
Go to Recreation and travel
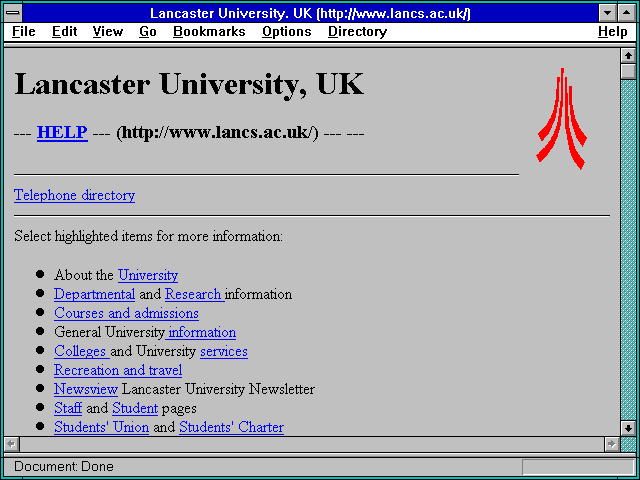coord(118,370)
